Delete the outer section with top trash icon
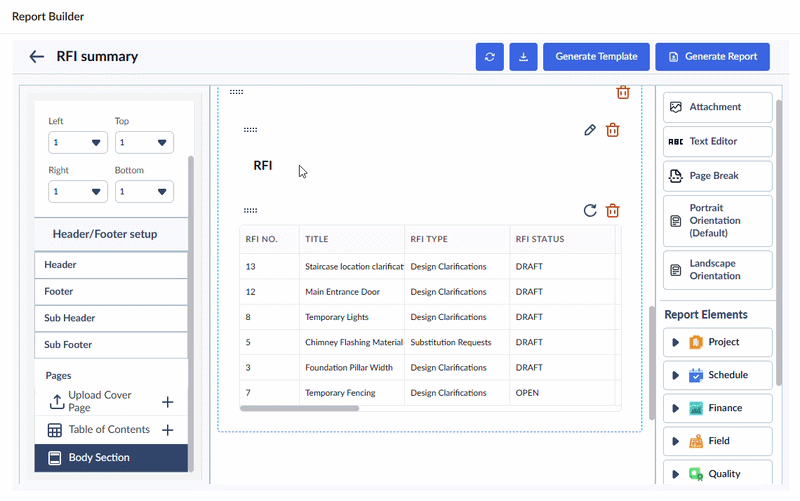Screen dimensions: 800x501 [622, 92]
